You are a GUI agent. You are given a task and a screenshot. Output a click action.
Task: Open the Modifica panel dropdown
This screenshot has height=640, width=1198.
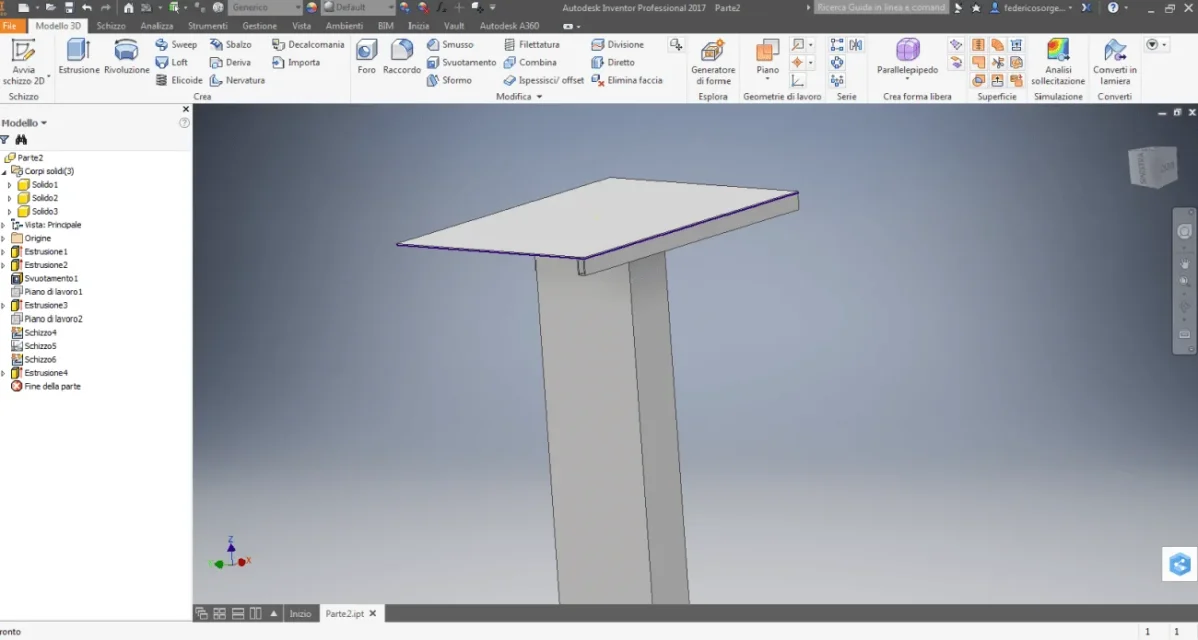[519, 97]
